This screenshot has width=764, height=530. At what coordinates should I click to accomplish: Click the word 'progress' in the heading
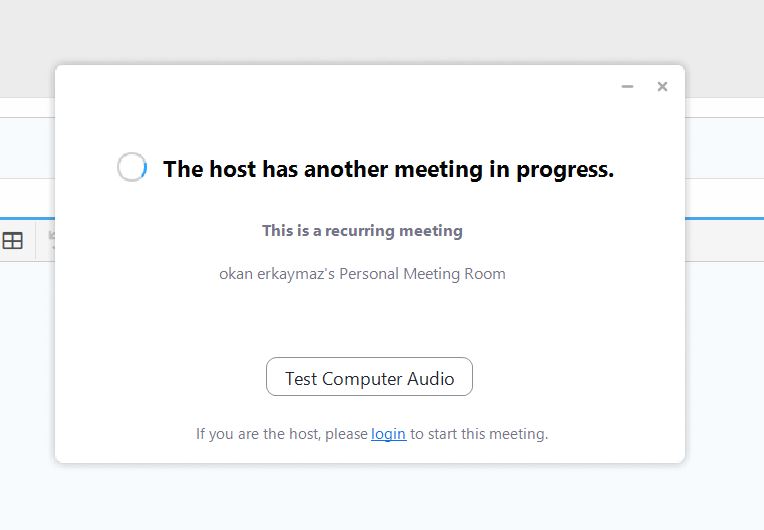pyautogui.click(x=564, y=169)
